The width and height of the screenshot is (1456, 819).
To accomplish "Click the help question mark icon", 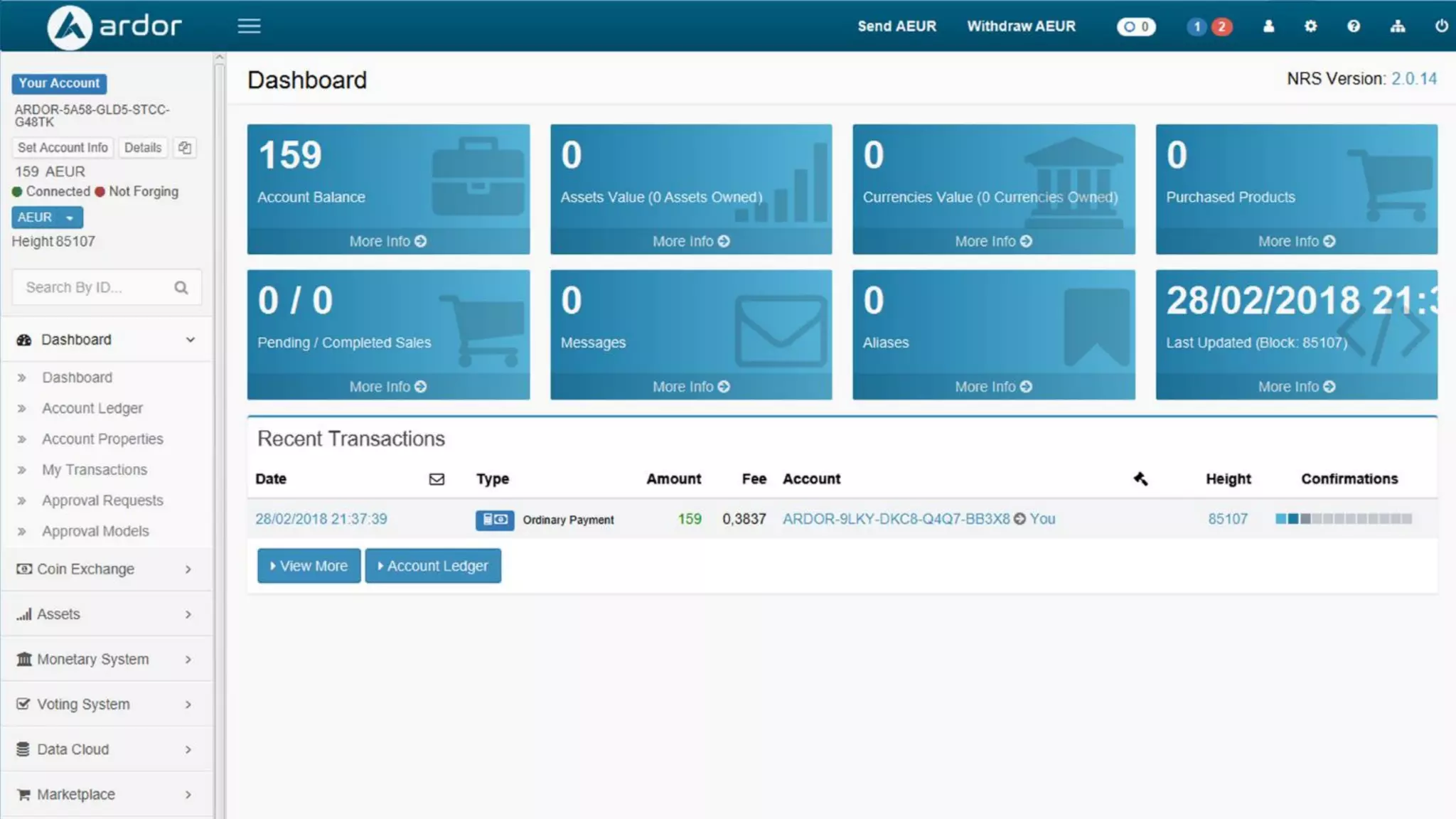I will pos(1354,26).
